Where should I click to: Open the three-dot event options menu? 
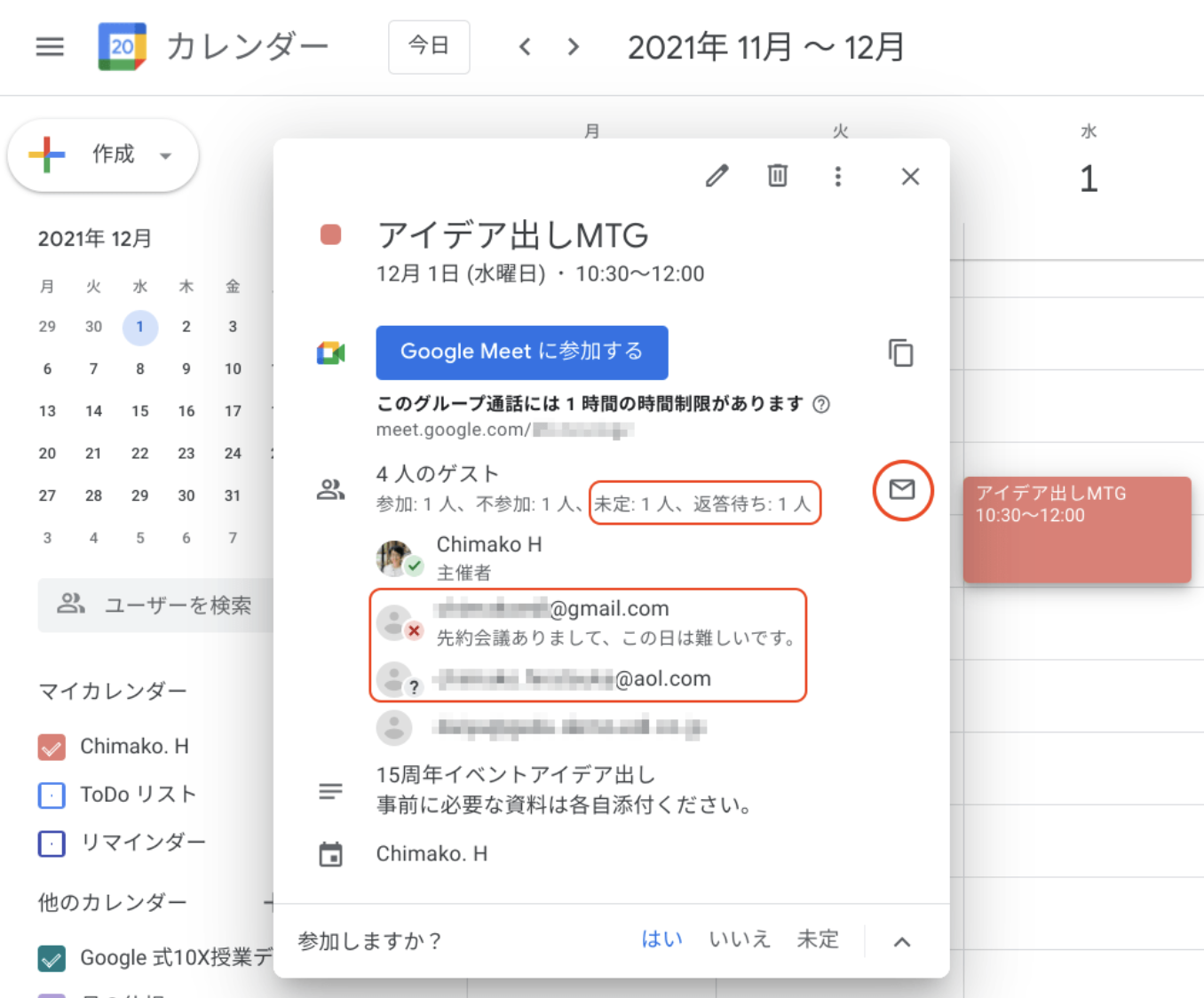click(x=837, y=176)
